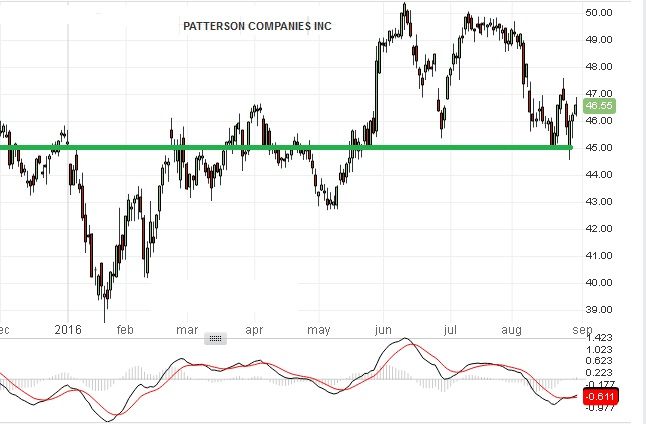Click the PATTERSON COMPANIES INC chart title
This screenshot has width=646, height=424.
(x=257, y=26)
